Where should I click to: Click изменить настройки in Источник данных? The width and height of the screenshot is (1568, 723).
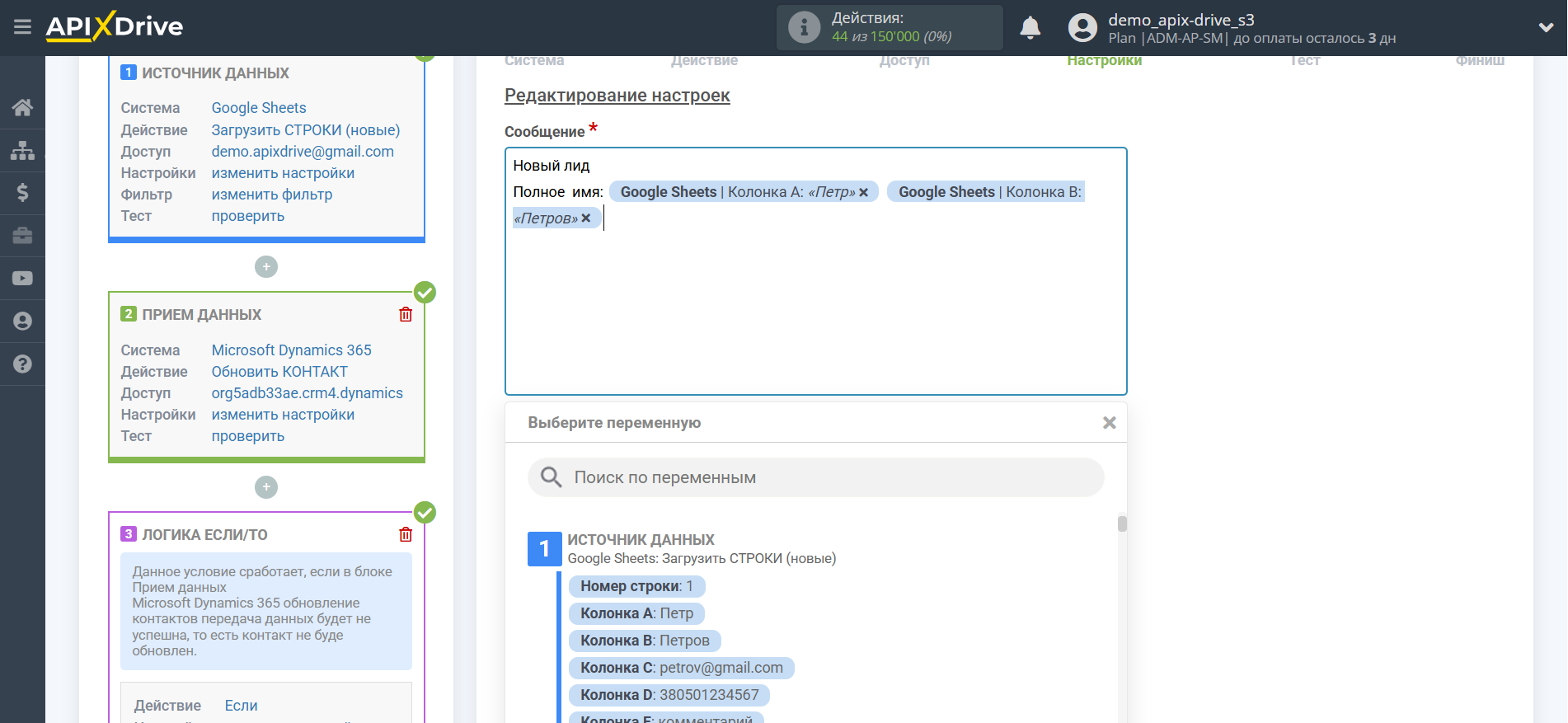283,173
